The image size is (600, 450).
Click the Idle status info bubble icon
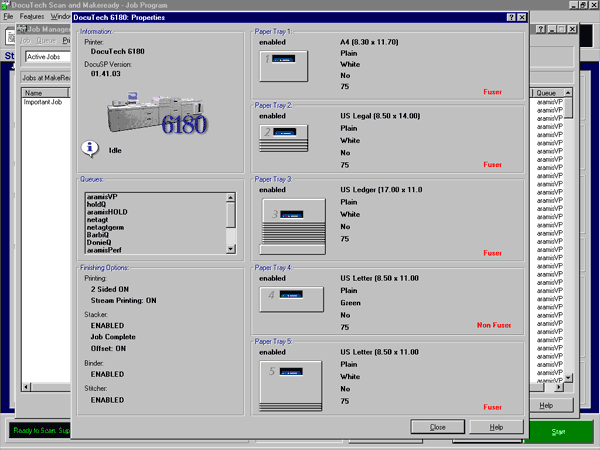pyautogui.click(x=90, y=149)
